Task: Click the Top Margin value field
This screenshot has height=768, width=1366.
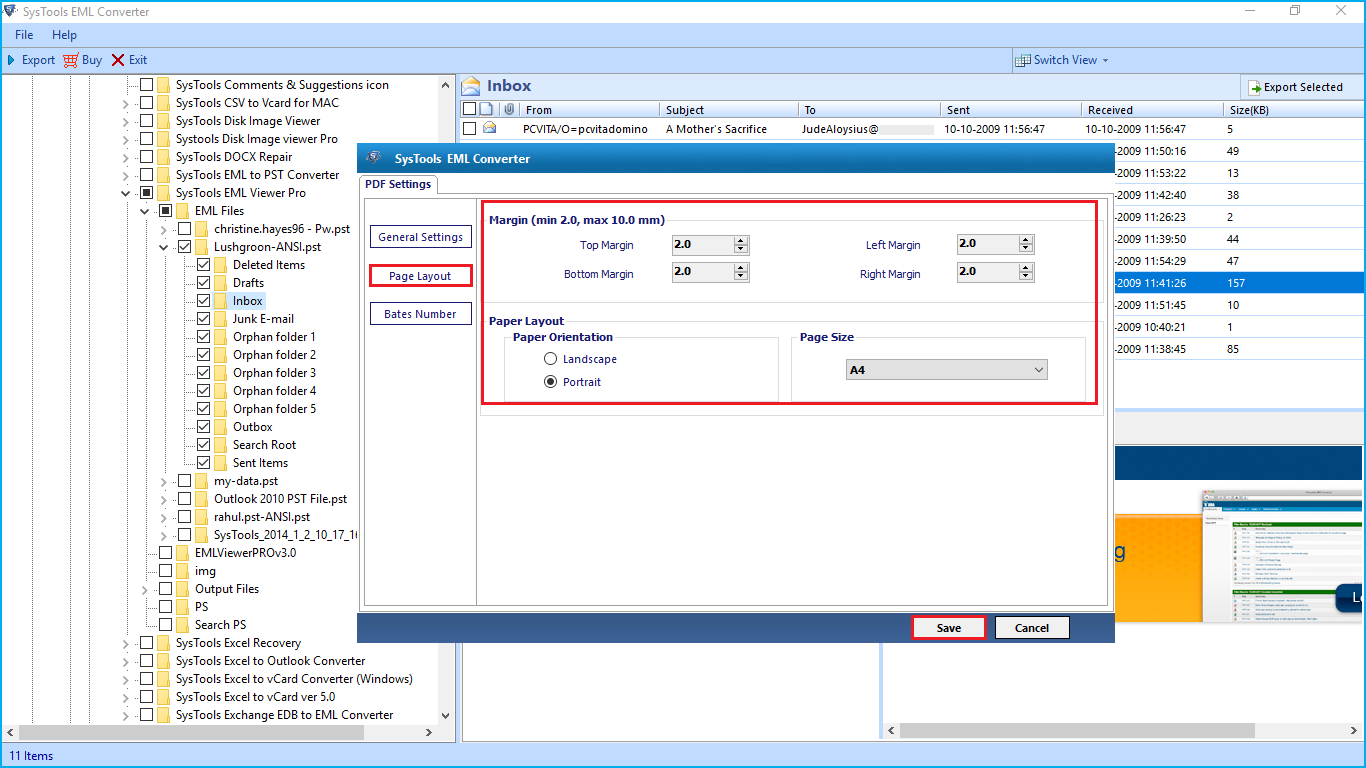Action: [x=702, y=244]
